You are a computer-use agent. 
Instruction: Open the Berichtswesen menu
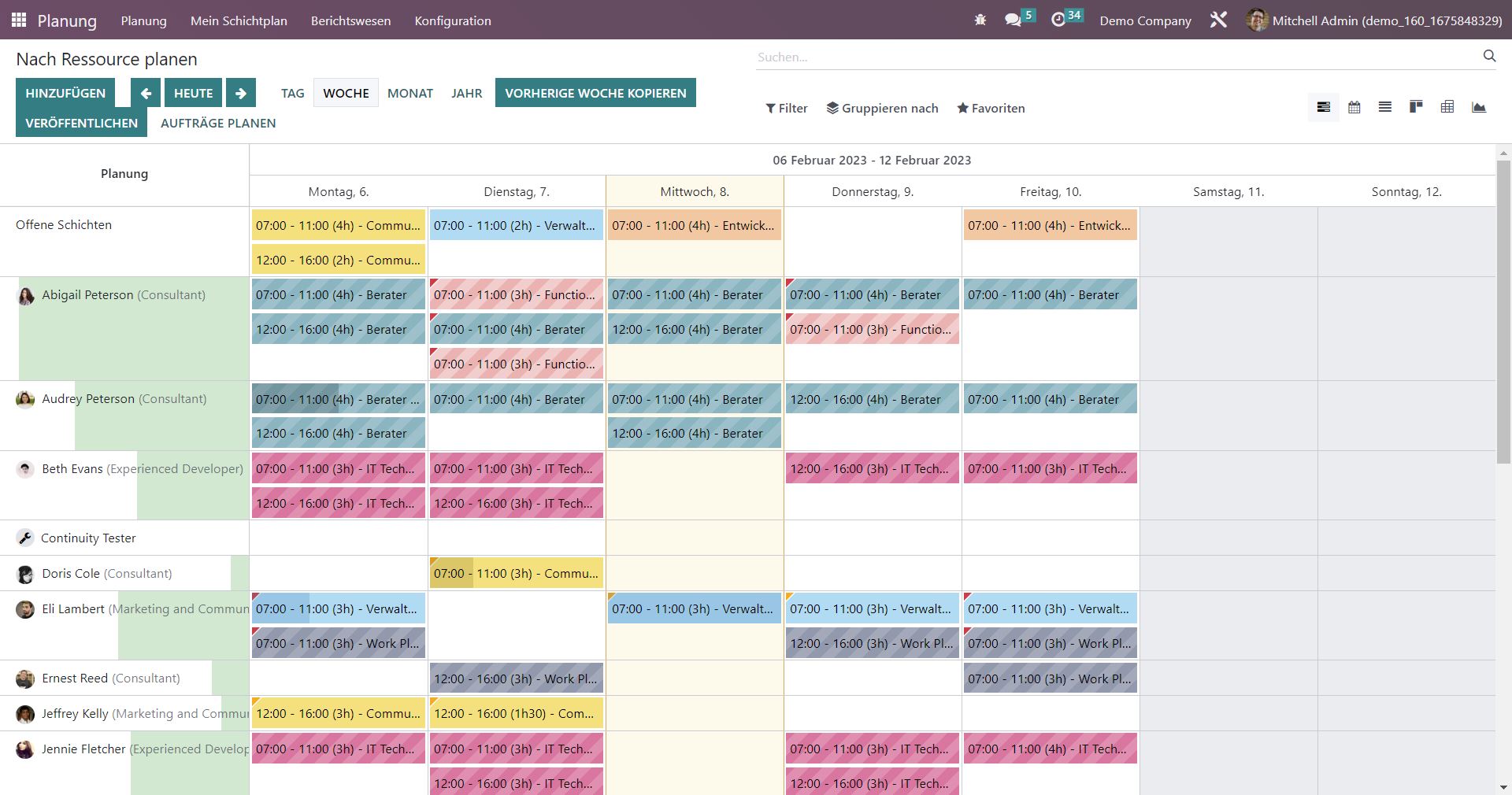[350, 20]
